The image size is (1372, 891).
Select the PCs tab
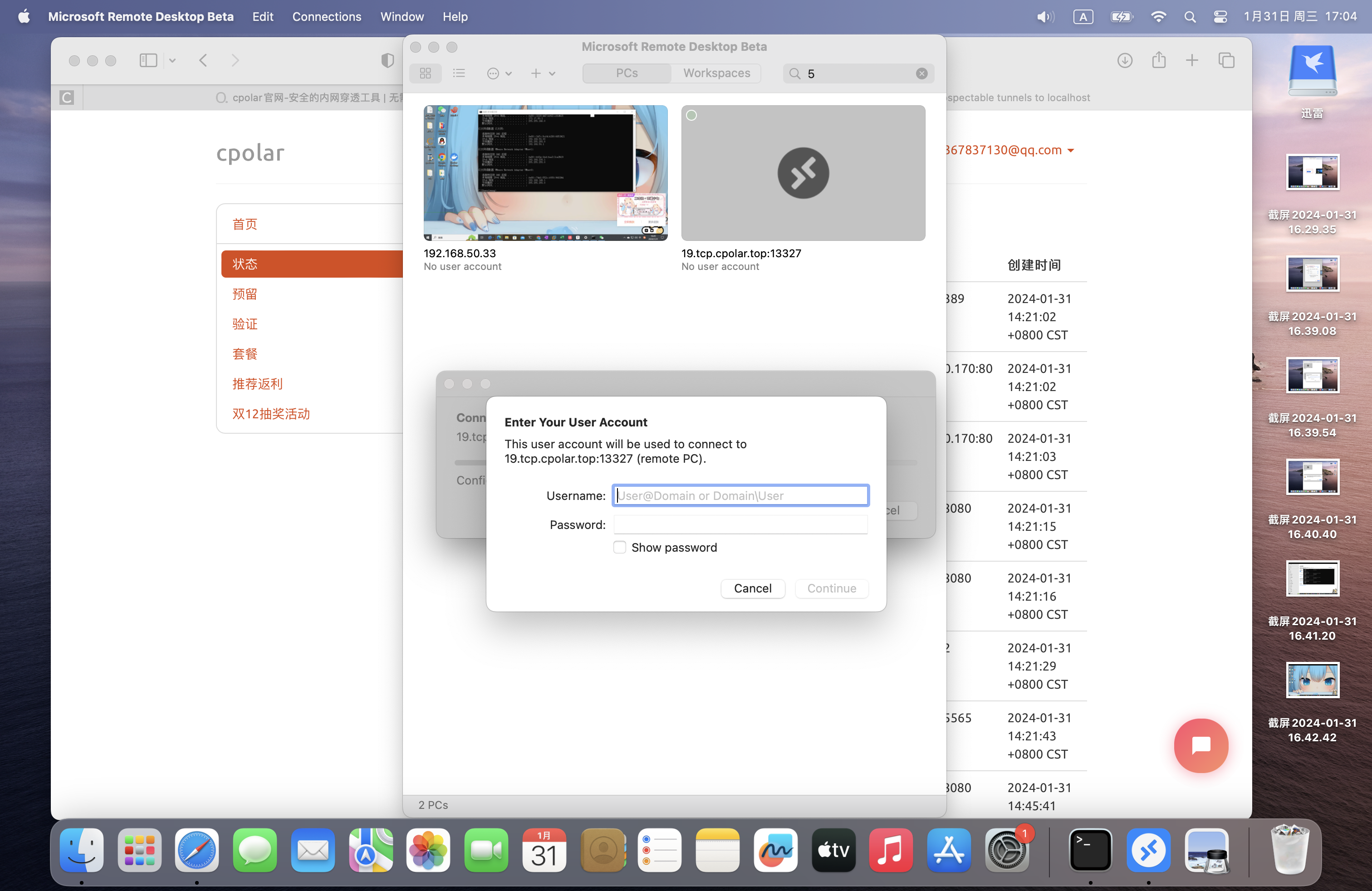tap(627, 73)
